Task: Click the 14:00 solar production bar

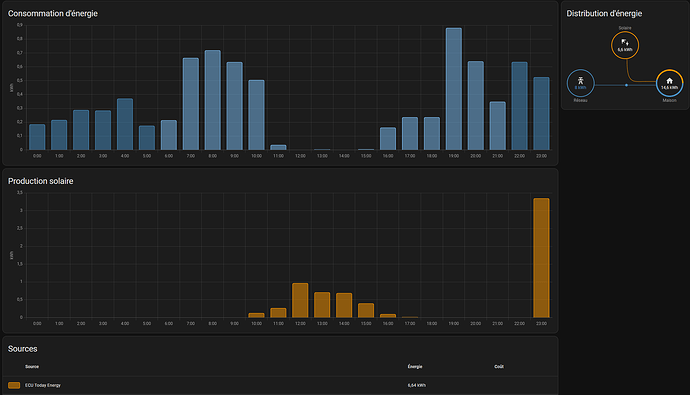Action: pos(344,305)
